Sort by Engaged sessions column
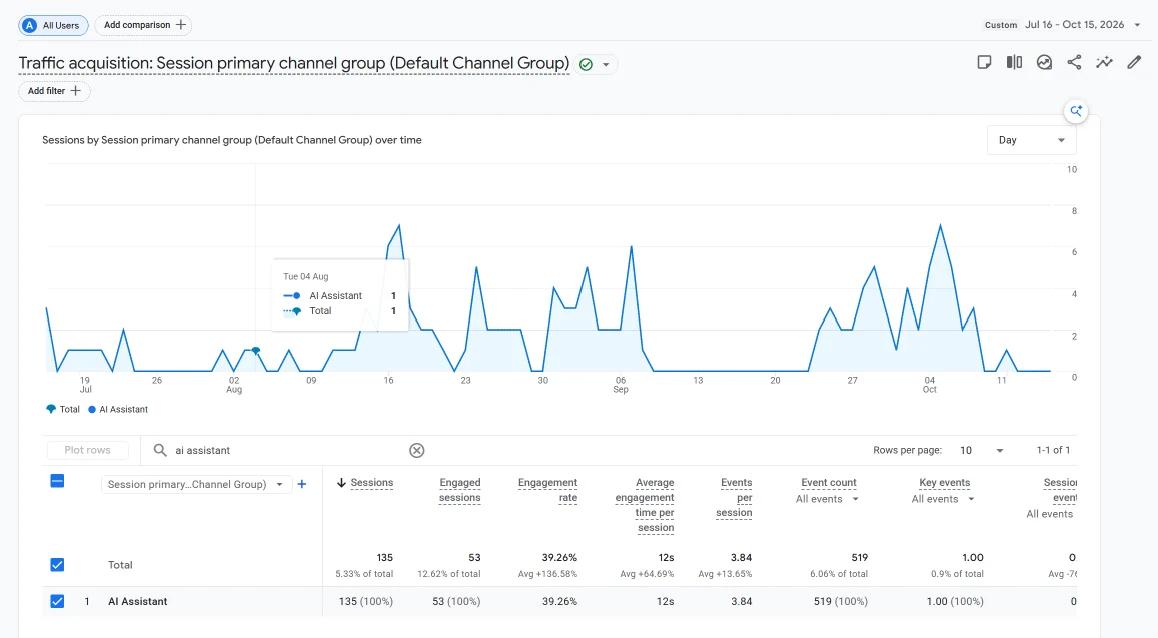 click(459, 490)
